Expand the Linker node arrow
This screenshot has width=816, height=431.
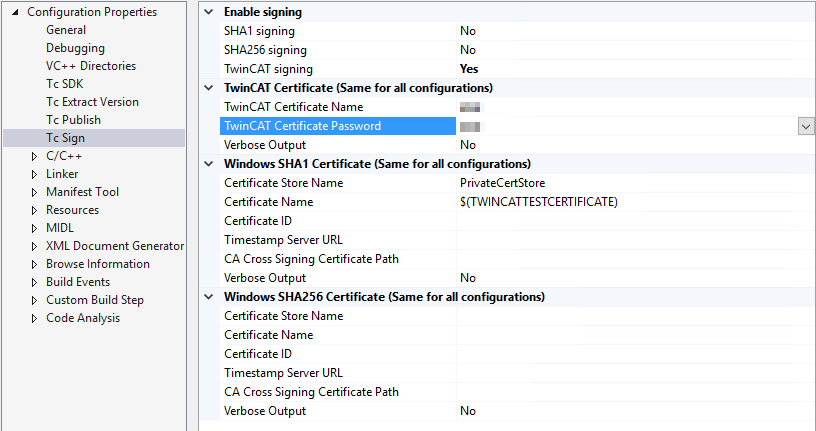click(34, 174)
